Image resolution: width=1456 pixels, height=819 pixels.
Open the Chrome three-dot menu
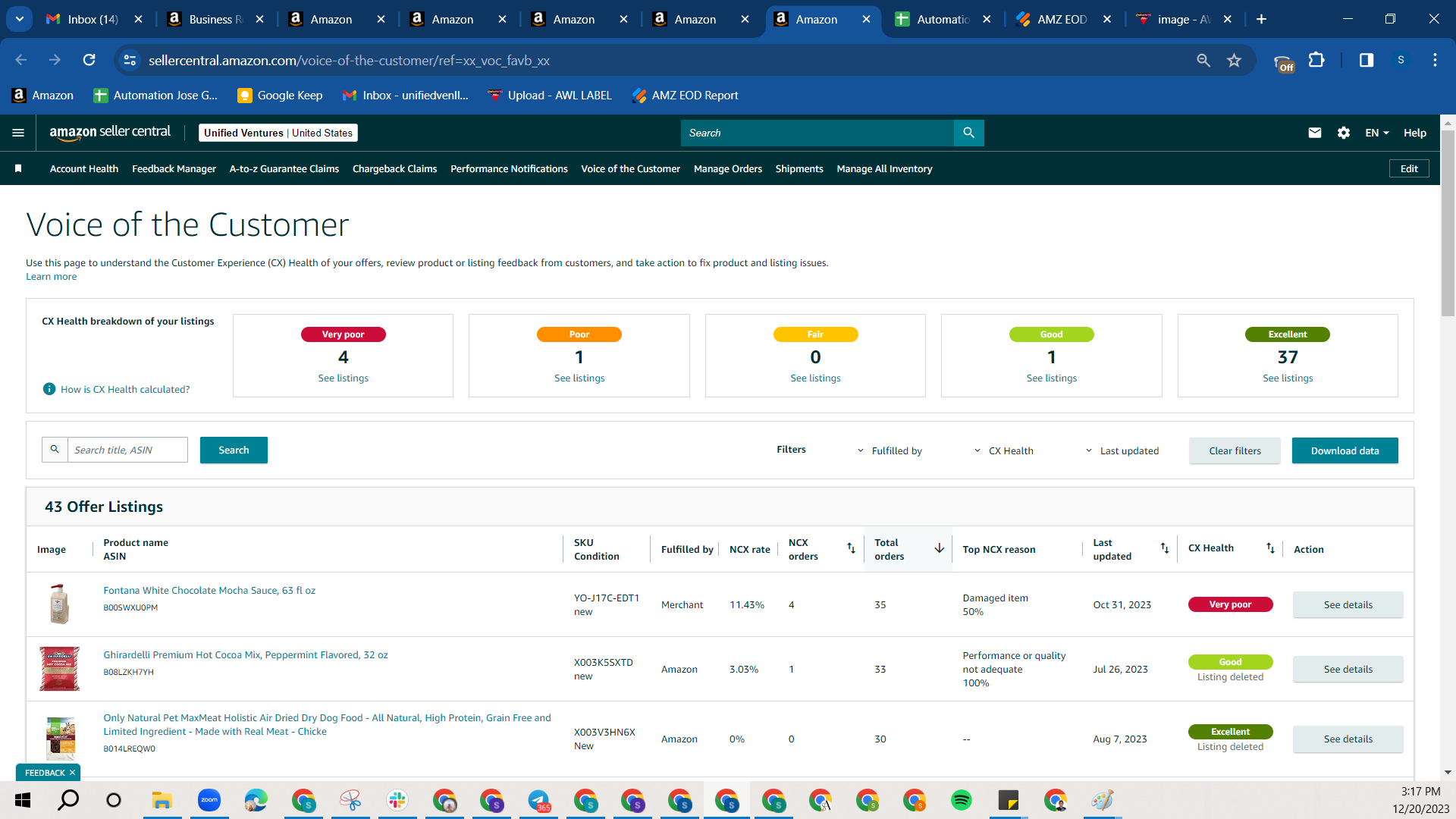[1435, 60]
